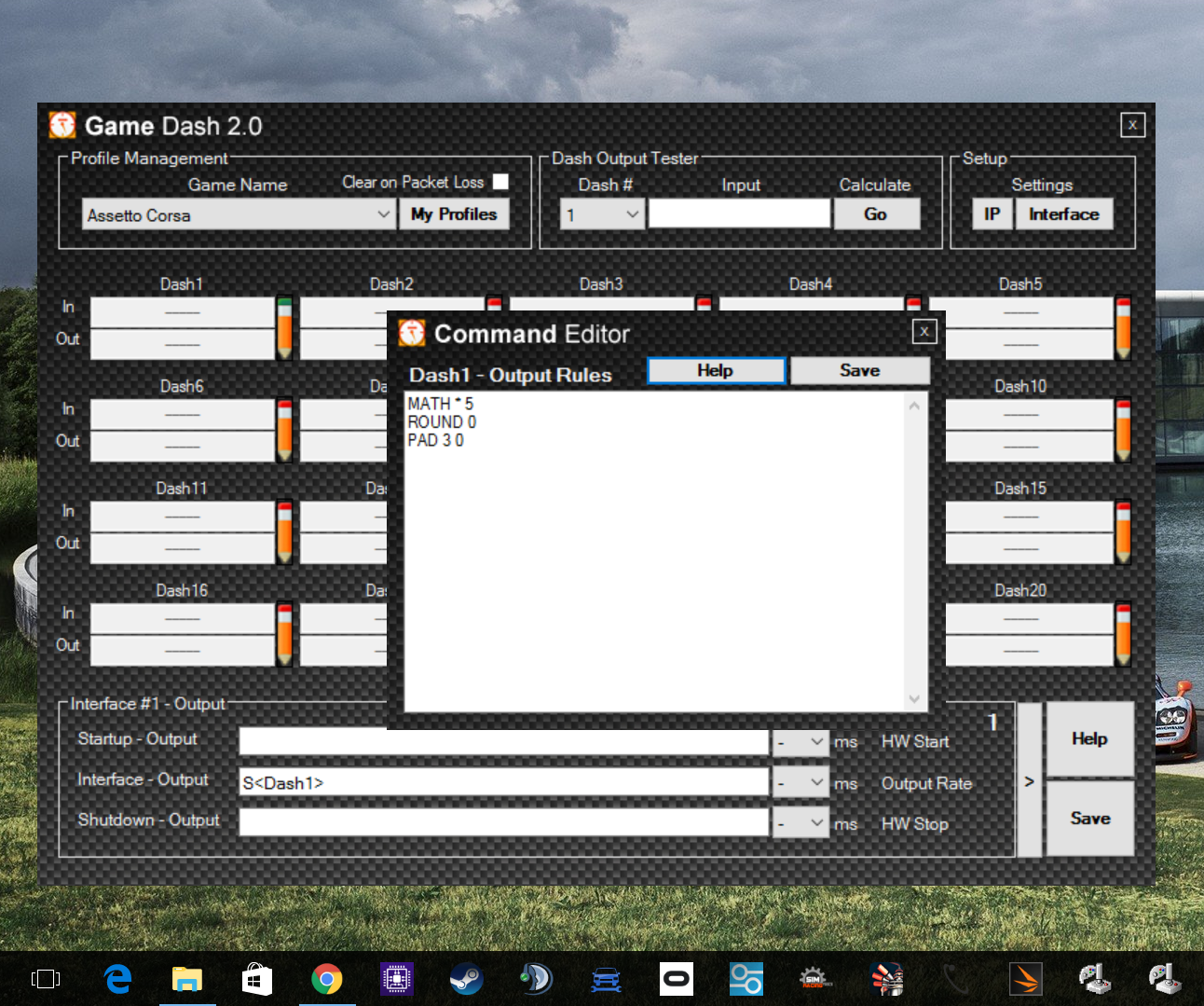Open the Dash16 pencil editor icon

point(284,634)
